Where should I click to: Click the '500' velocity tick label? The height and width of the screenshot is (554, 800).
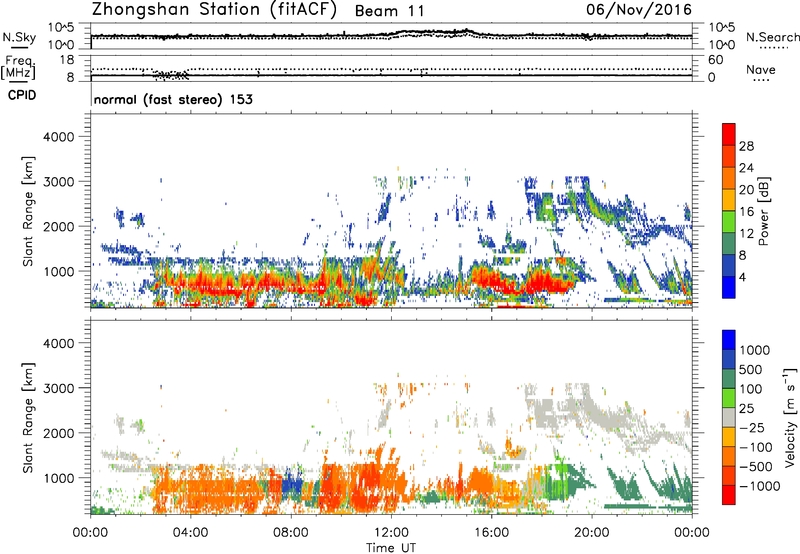(751, 370)
